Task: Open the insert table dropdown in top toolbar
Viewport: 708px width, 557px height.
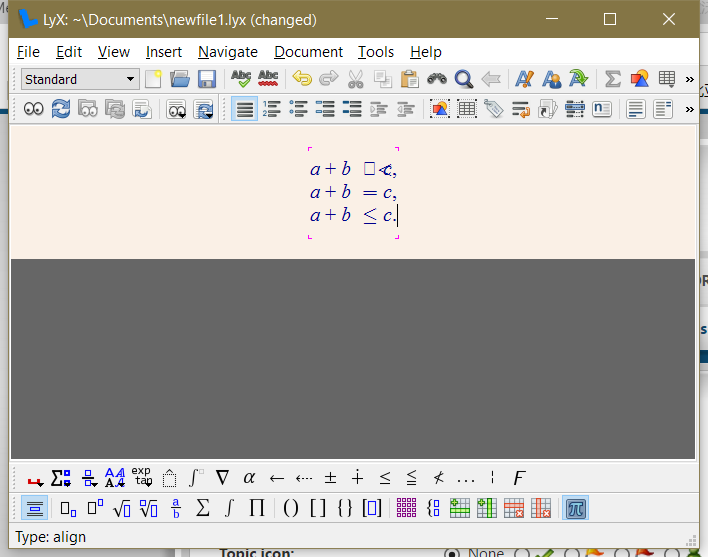Action: click(x=667, y=79)
